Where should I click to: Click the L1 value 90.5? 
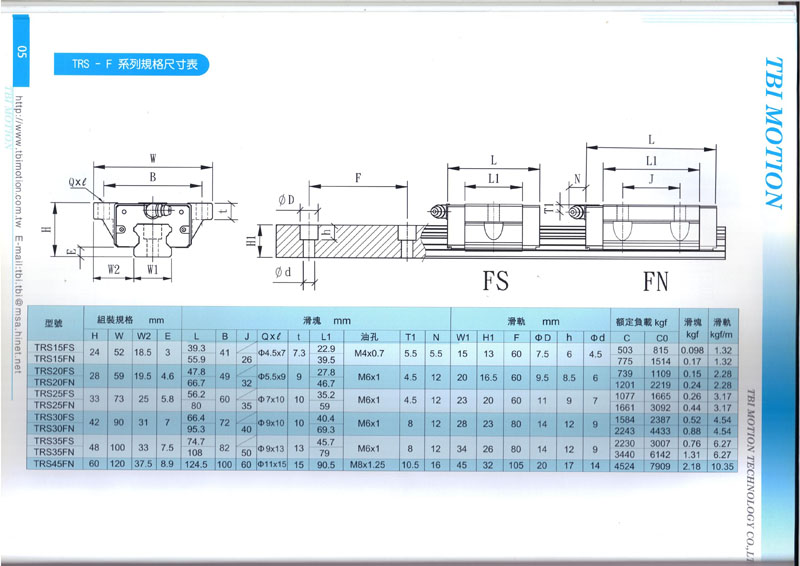pyautogui.click(x=326, y=465)
